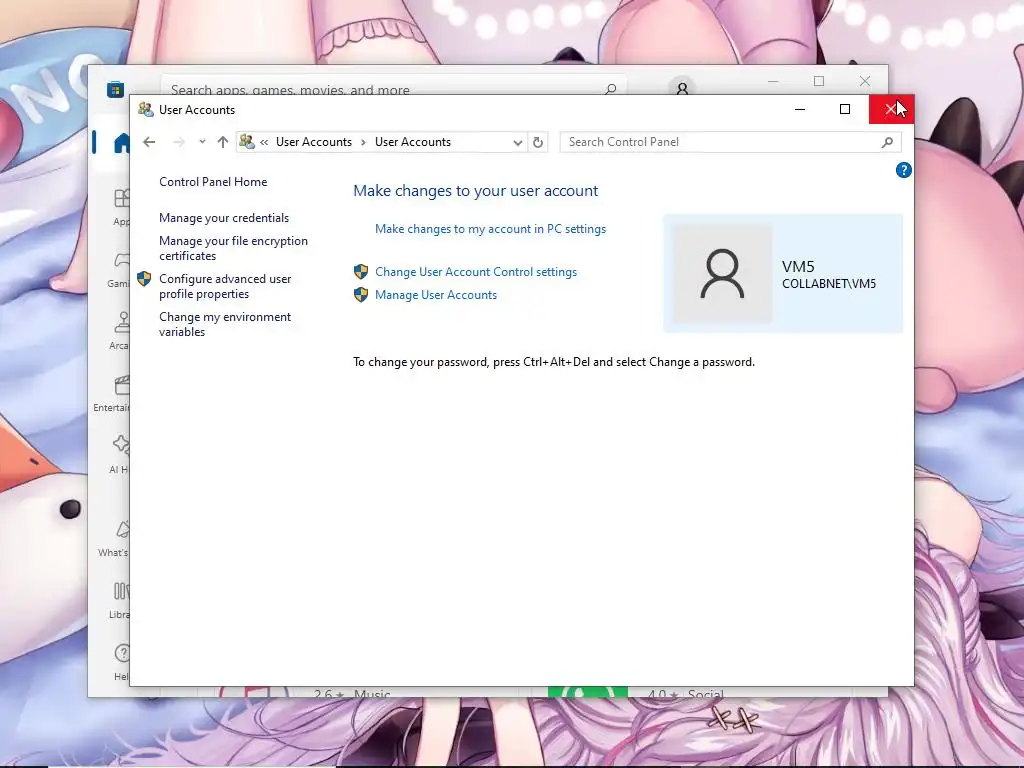This screenshot has height=768, width=1024.
Task: Click shield icon beside Configure advanced user profile
Action: click(144, 280)
